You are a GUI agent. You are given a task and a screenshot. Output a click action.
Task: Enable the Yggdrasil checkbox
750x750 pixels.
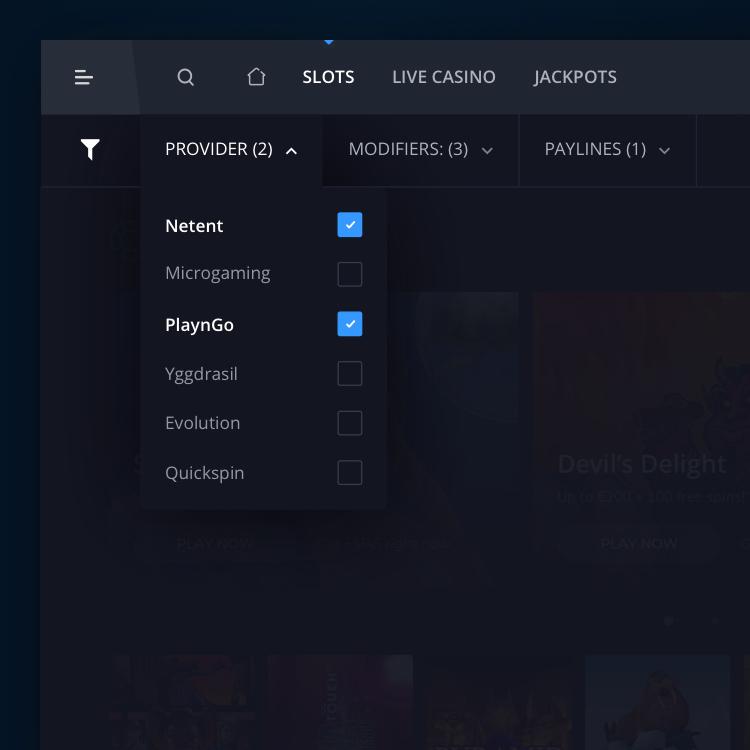(349, 374)
